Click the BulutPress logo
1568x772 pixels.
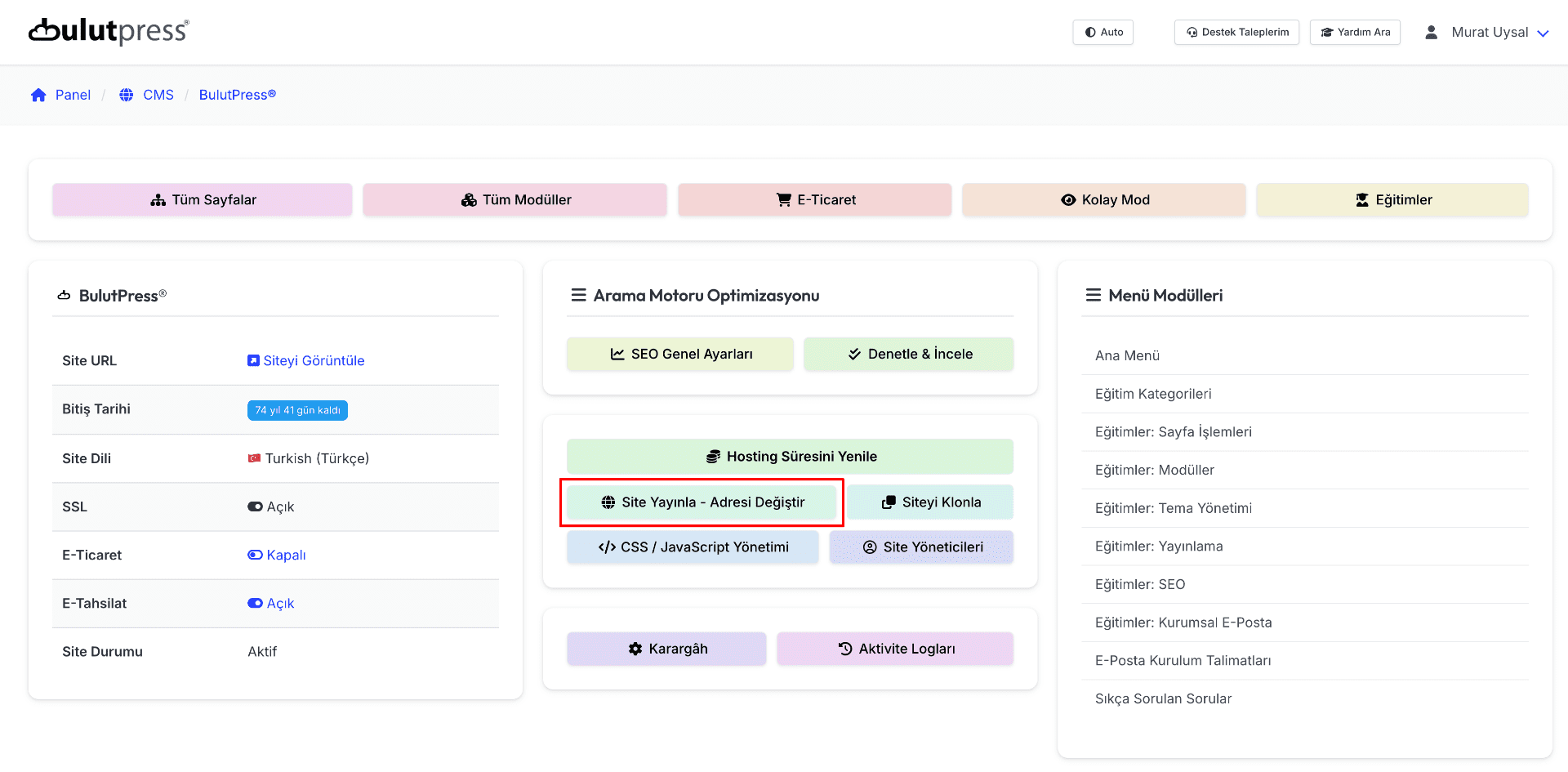109,31
